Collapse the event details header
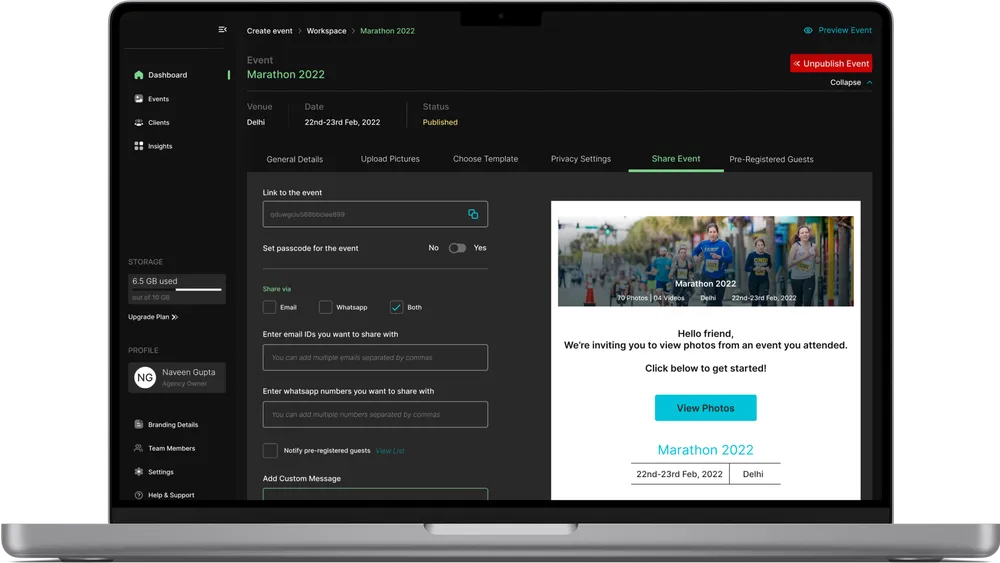The width and height of the screenshot is (1000, 563). pyautogui.click(x=851, y=83)
